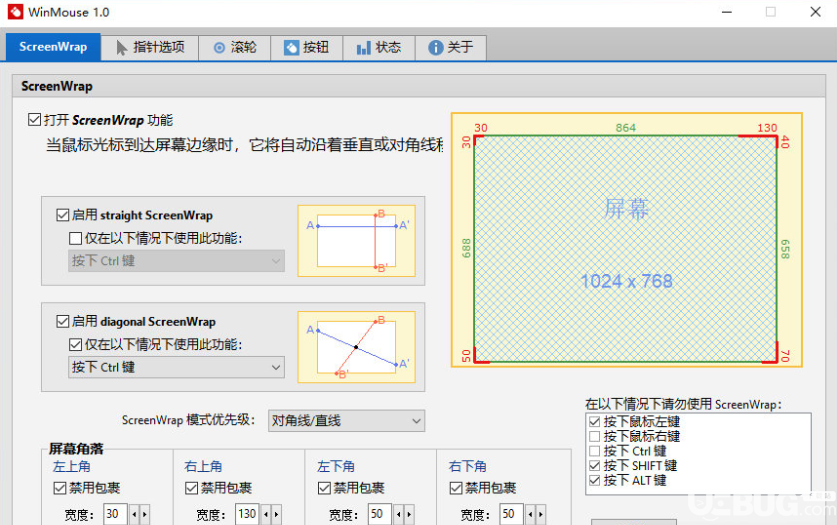Screen dimensions: 837x525
Task: Select the ScreenWrap tab
Action: (53, 47)
